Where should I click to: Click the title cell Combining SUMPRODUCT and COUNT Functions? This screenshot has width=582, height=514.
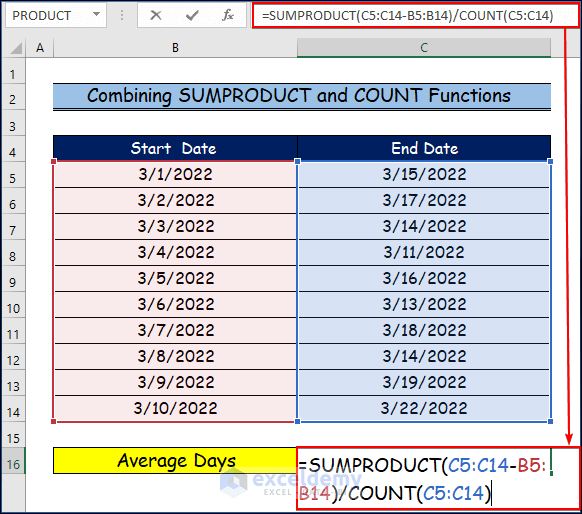pyautogui.click(x=302, y=96)
